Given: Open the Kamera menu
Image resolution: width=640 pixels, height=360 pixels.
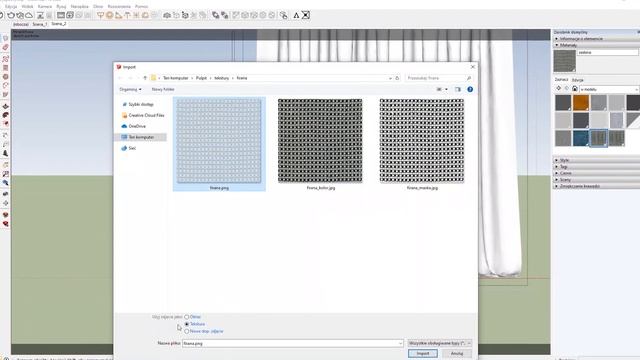Looking at the screenshot, I should tap(45, 7).
